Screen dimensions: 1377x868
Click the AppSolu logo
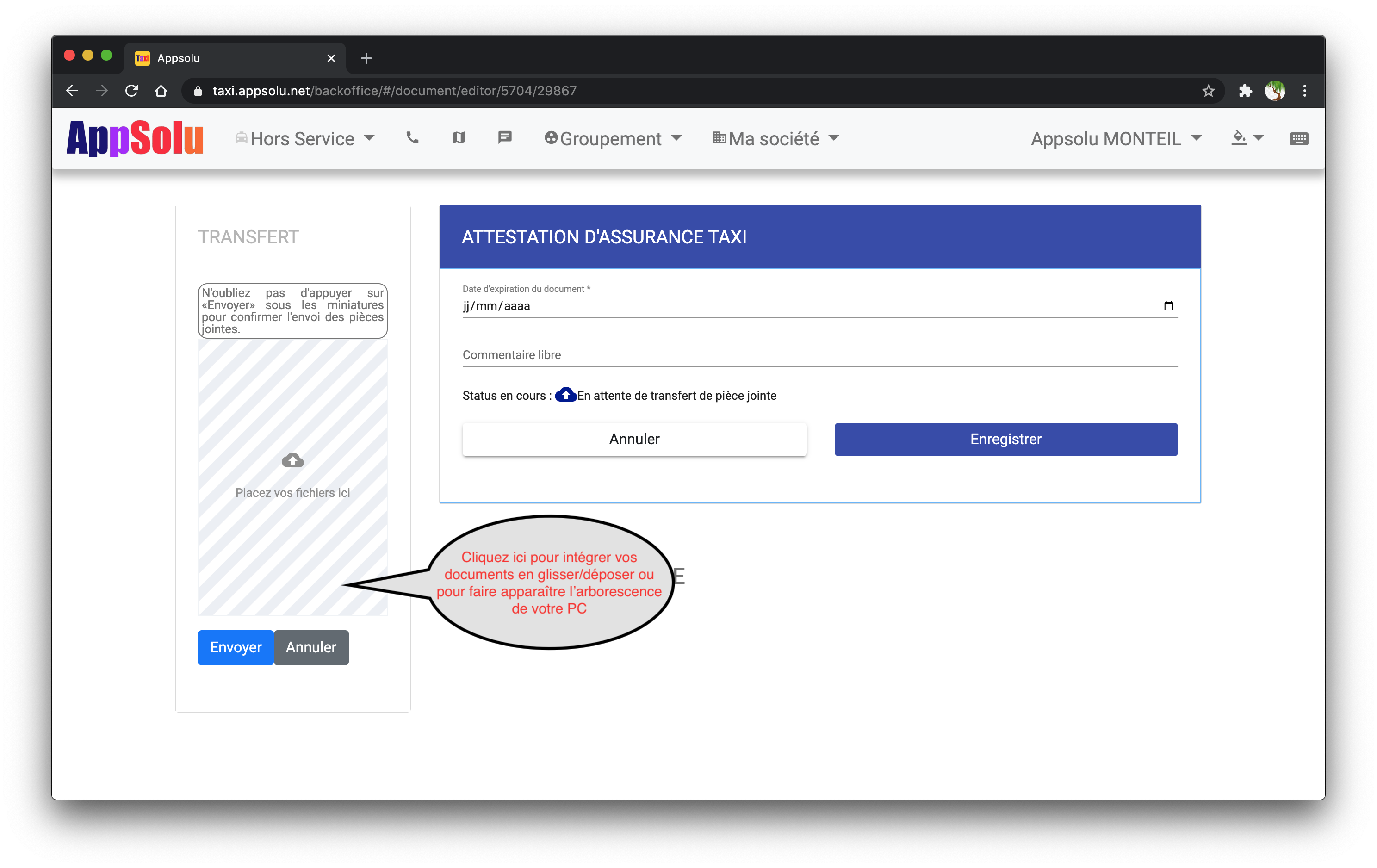pos(135,138)
